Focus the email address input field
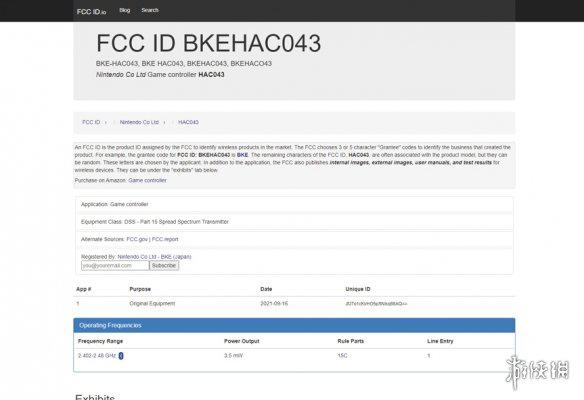Screen dimensions: 584x400 115,266
